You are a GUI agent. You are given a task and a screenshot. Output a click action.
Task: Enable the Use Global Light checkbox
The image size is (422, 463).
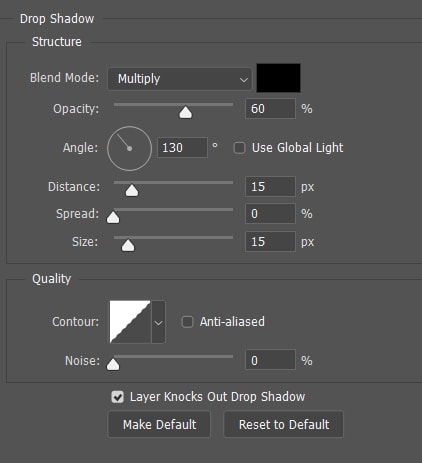[x=239, y=148]
